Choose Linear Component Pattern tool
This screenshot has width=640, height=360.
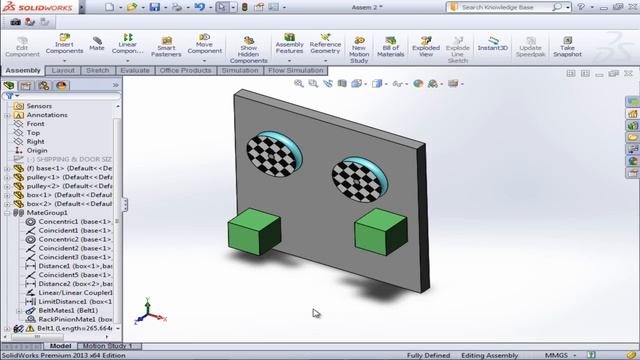(127, 44)
